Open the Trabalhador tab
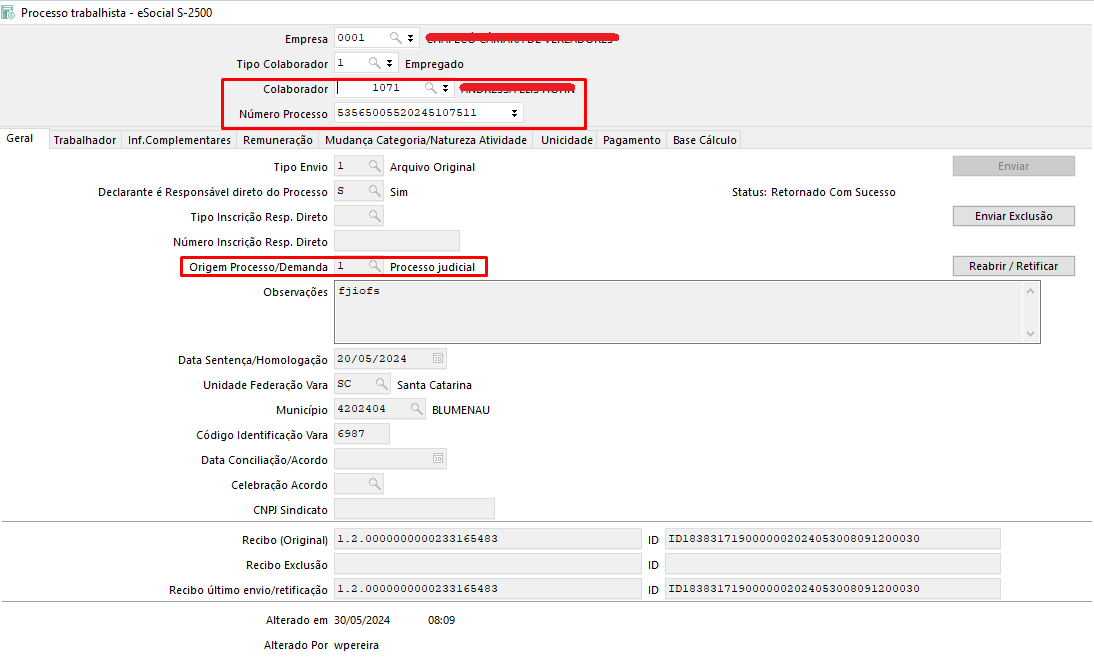 (85, 140)
